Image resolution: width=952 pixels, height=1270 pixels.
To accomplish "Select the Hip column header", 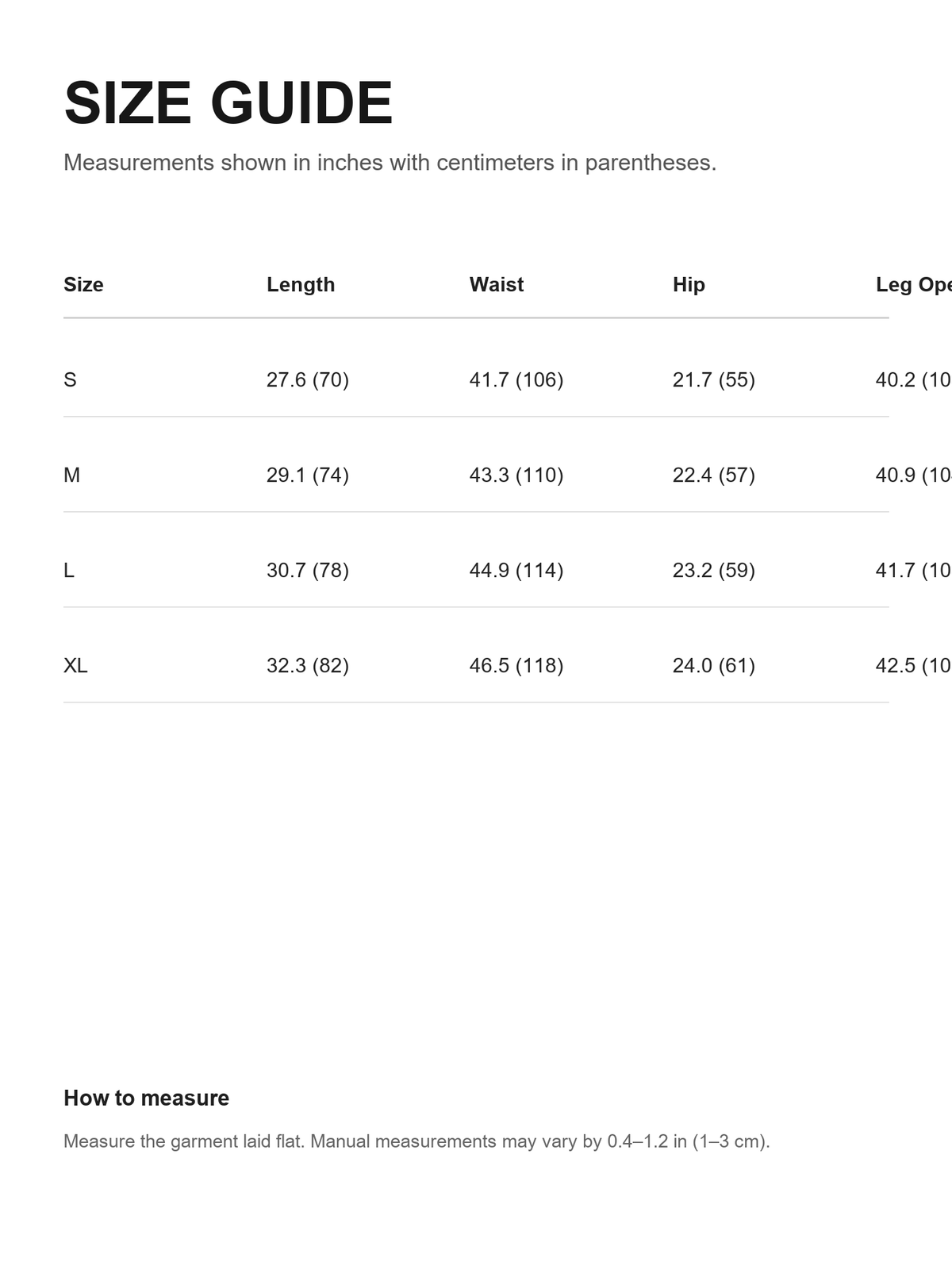I will [x=689, y=284].
